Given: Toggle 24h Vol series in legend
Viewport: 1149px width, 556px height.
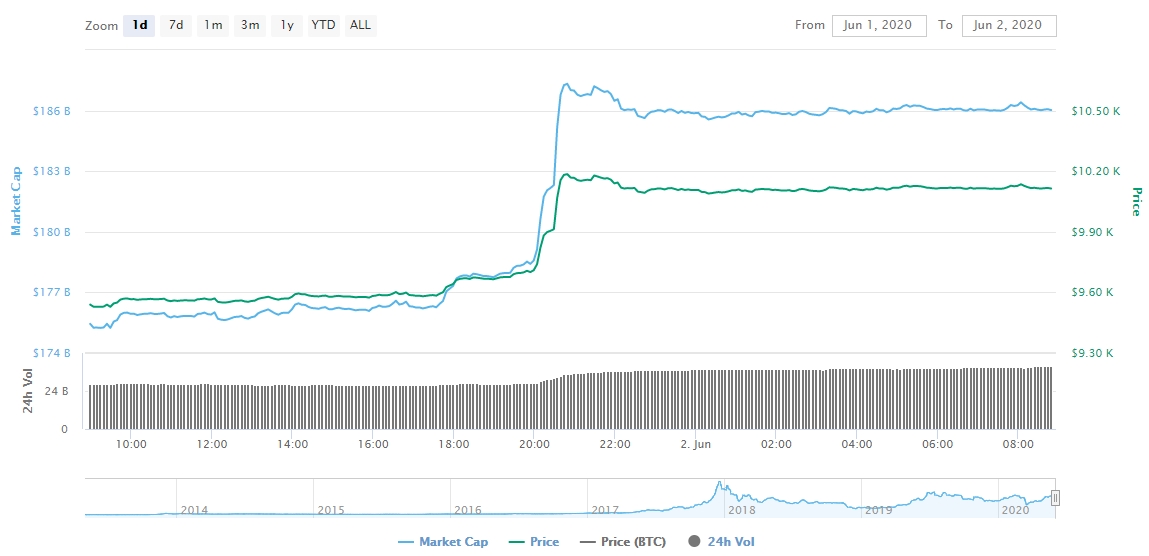Looking at the screenshot, I should (722, 542).
